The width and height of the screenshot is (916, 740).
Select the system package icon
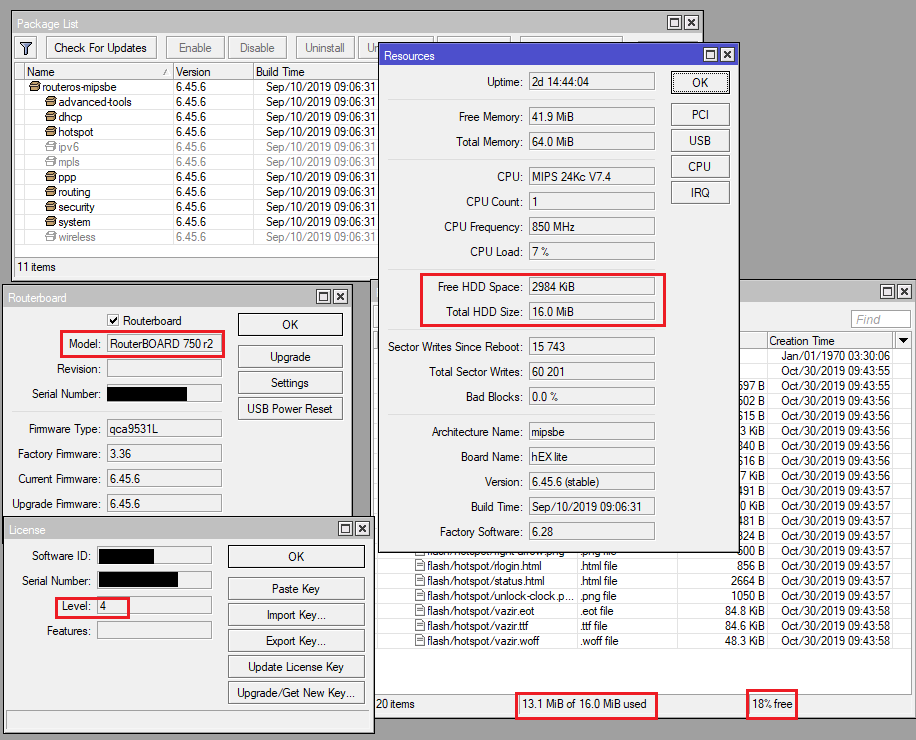pos(51,221)
